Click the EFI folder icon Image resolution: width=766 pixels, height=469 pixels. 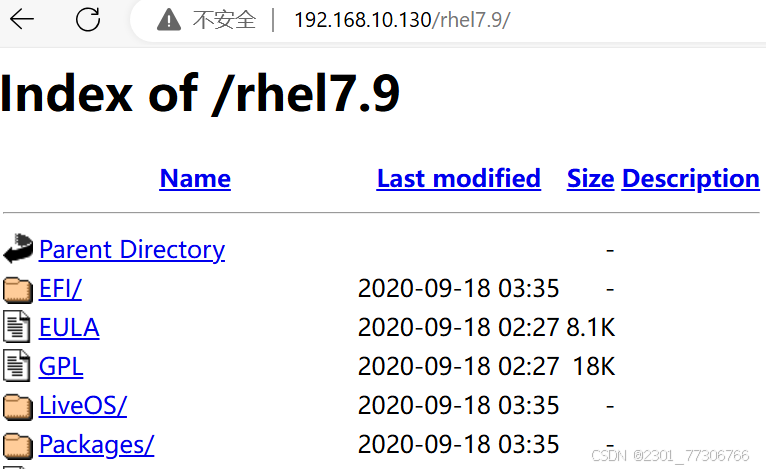tap(18, 289)
